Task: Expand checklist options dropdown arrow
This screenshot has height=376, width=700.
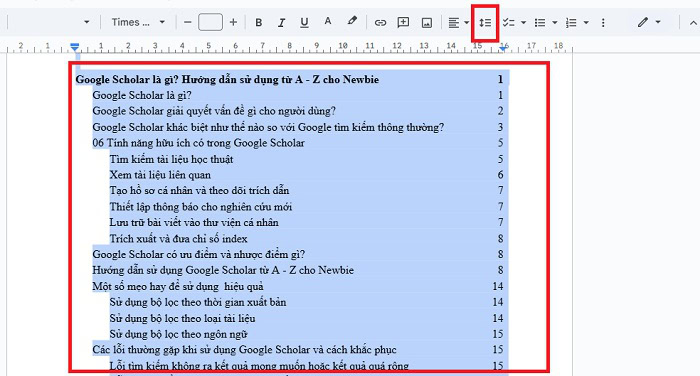Action: click(523, 22)
